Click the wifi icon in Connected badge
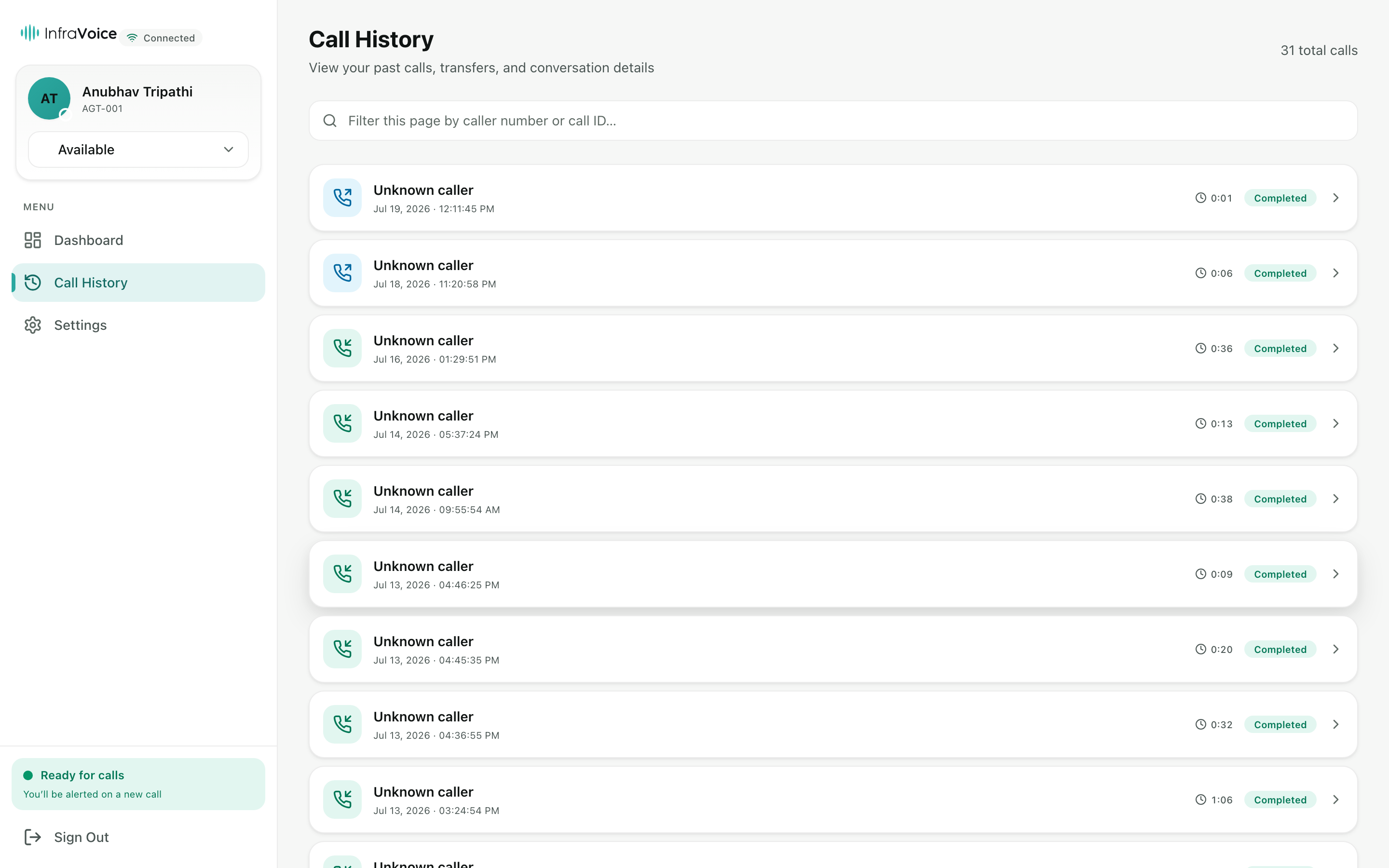Viewport: 1389px width, 868px height. (x=132, y=38)
